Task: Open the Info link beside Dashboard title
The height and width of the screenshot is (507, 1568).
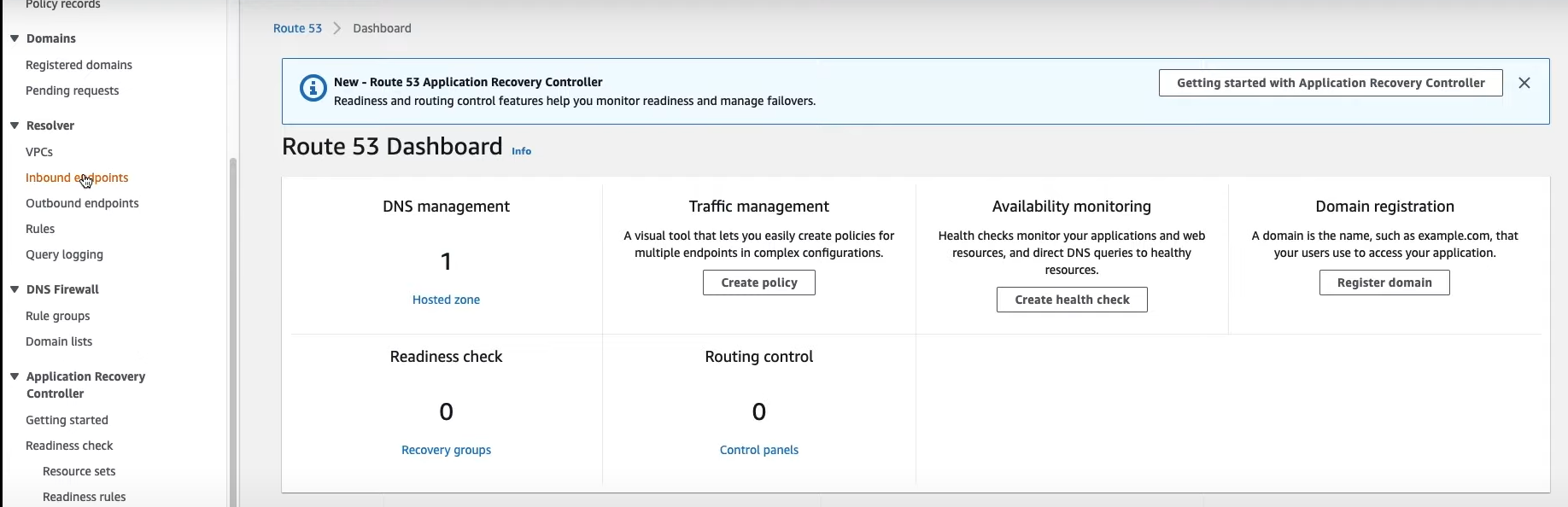Action: pos(521,151)
